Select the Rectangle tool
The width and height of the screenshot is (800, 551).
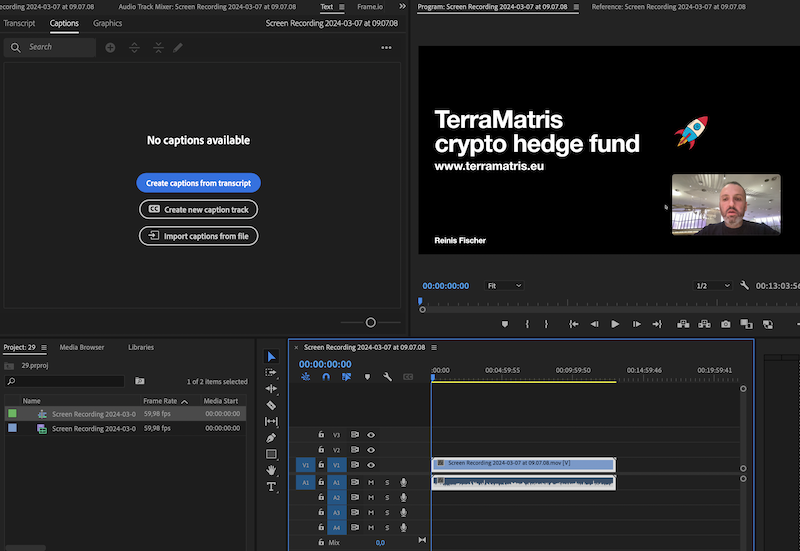tap(271, 454)
